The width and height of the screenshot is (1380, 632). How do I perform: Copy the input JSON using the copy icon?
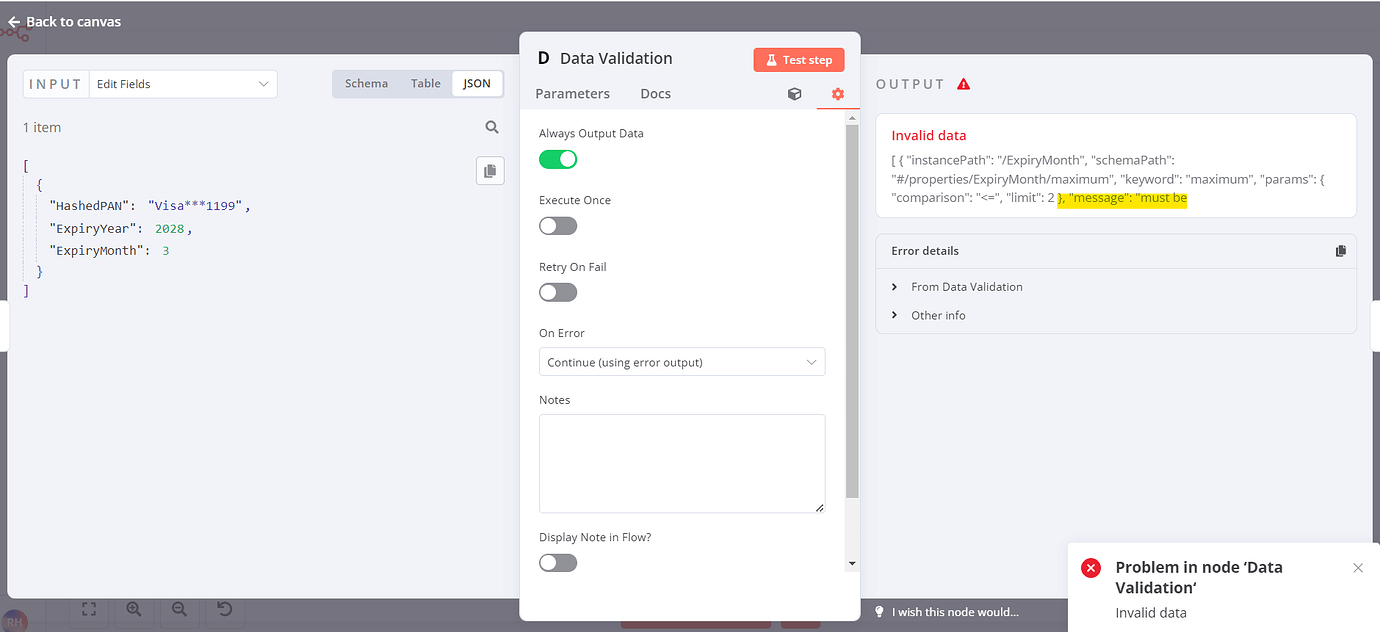pyautogui.click(x=490, y=170)
